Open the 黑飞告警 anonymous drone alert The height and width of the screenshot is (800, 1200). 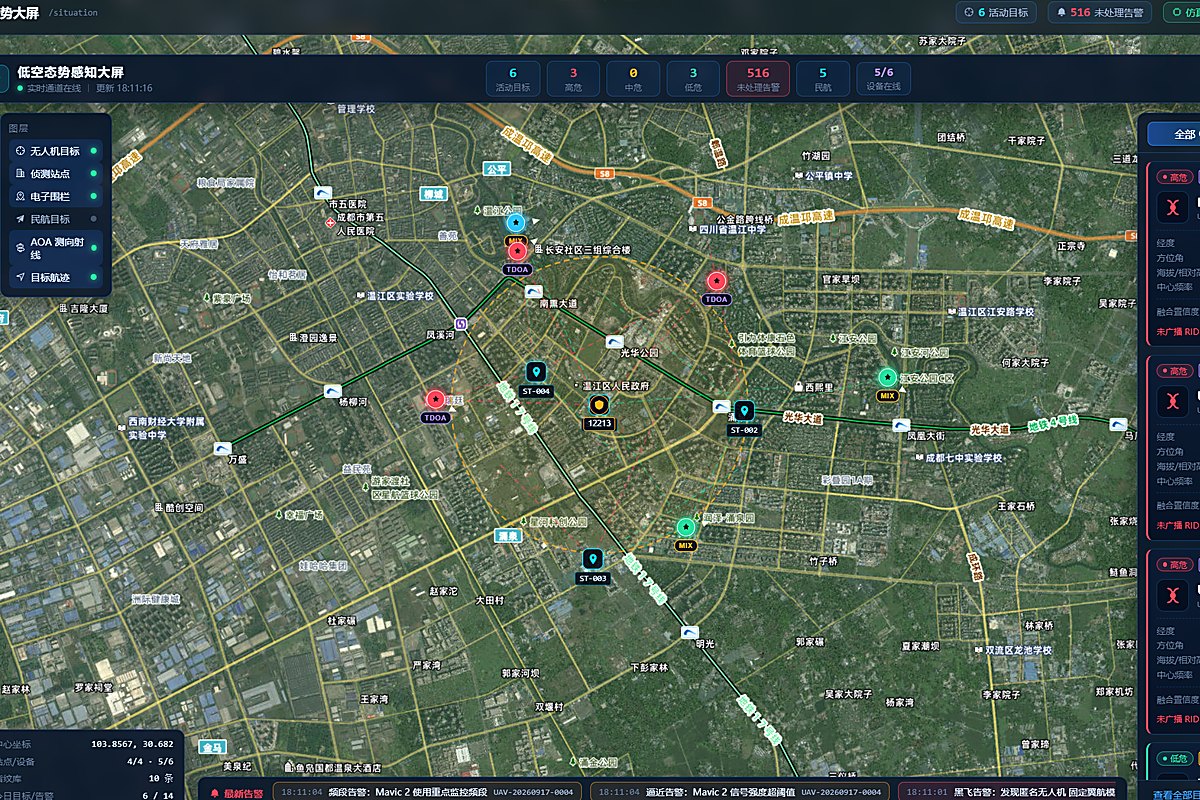coord(1012,792)
